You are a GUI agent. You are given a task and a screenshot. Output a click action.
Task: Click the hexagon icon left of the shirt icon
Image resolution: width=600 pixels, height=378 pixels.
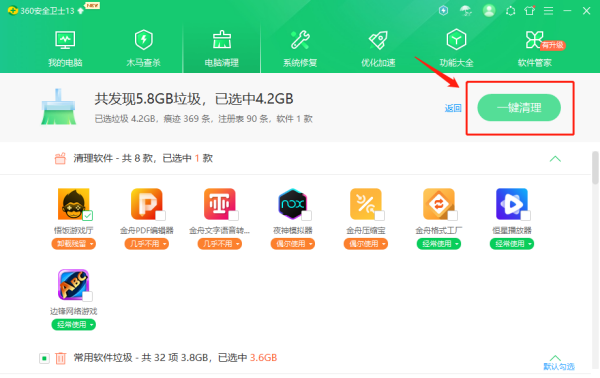[x=510, y=11]
